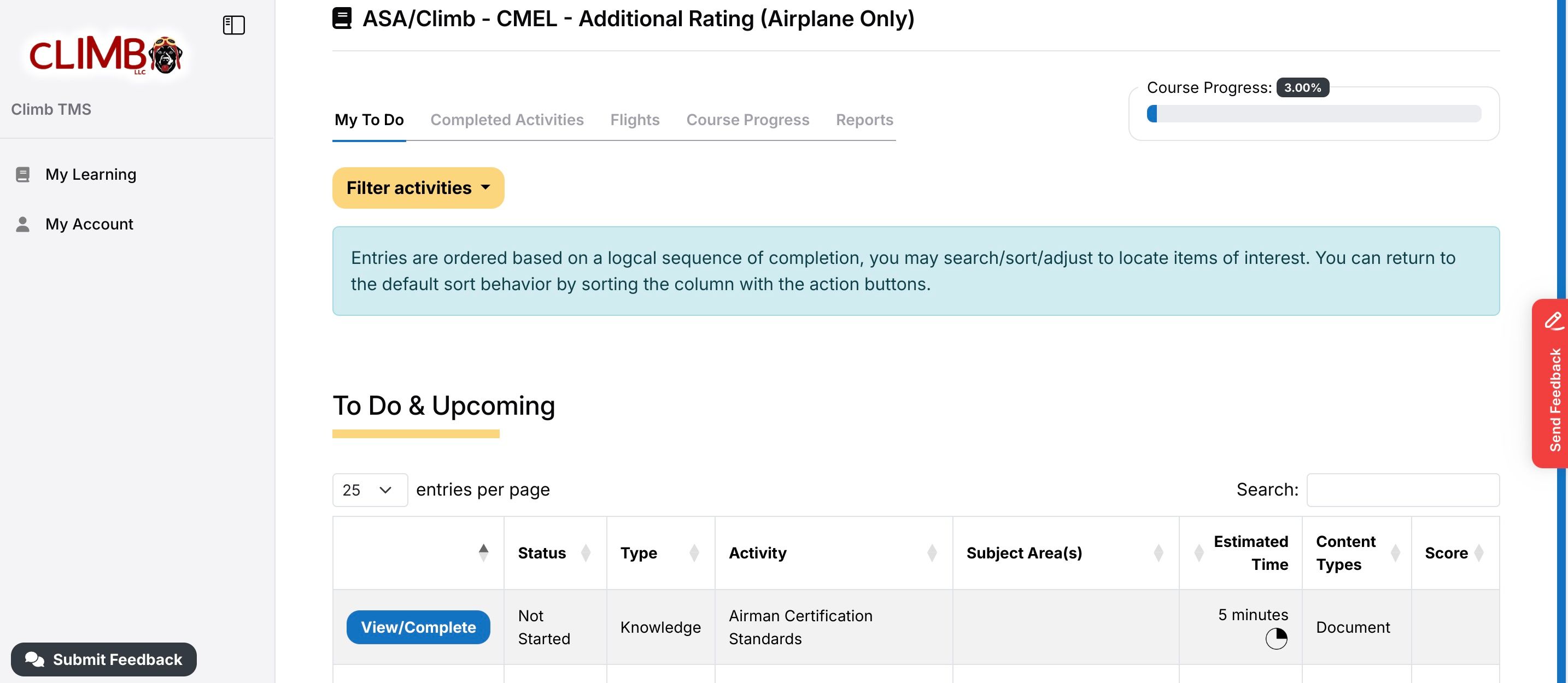This screenshot has width=1568, height=683.
Task: Click the estimated time pie icon
Action: pyautogui.click(x=1276, y=639)
